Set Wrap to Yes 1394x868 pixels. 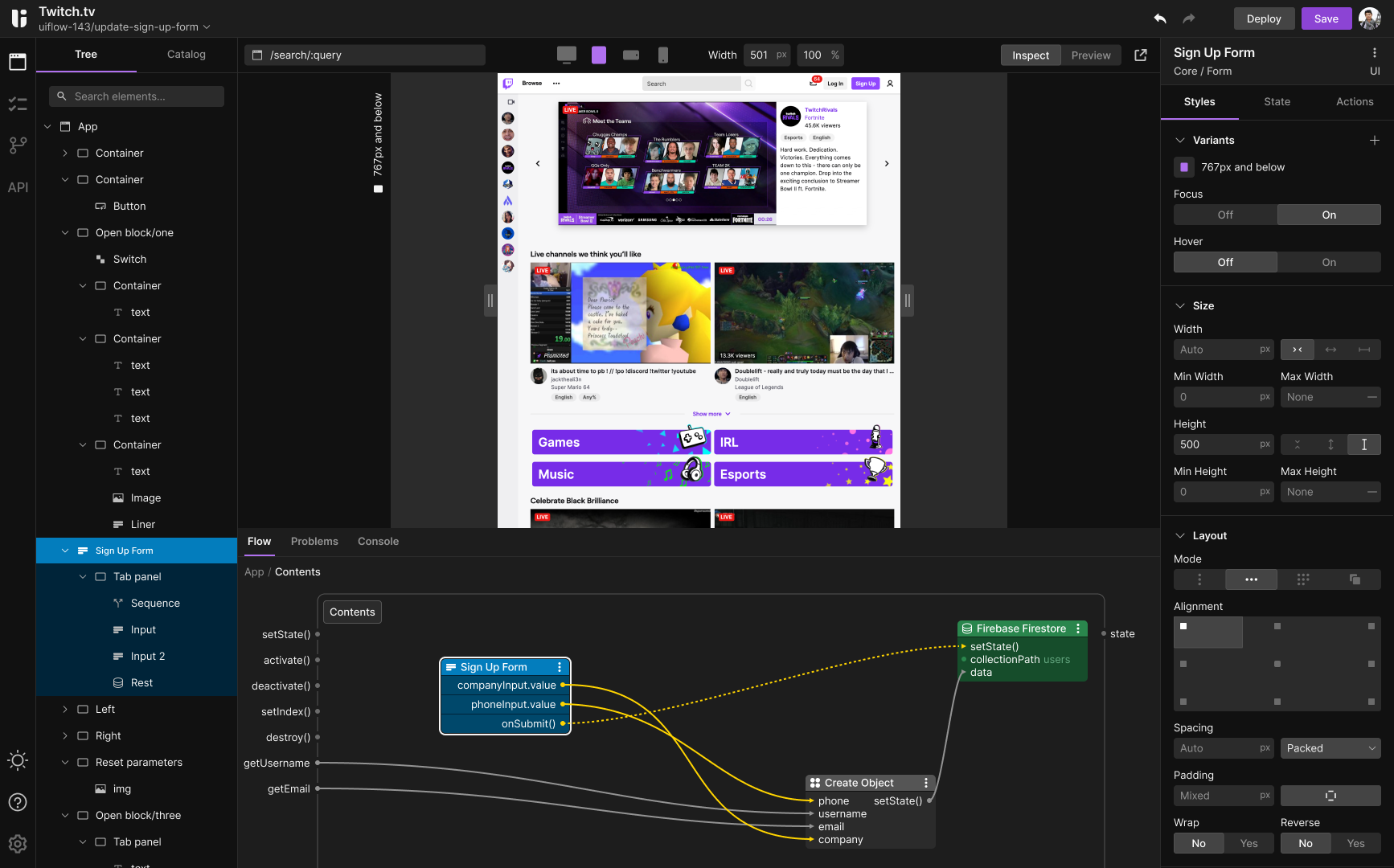tap(1249, 843)
